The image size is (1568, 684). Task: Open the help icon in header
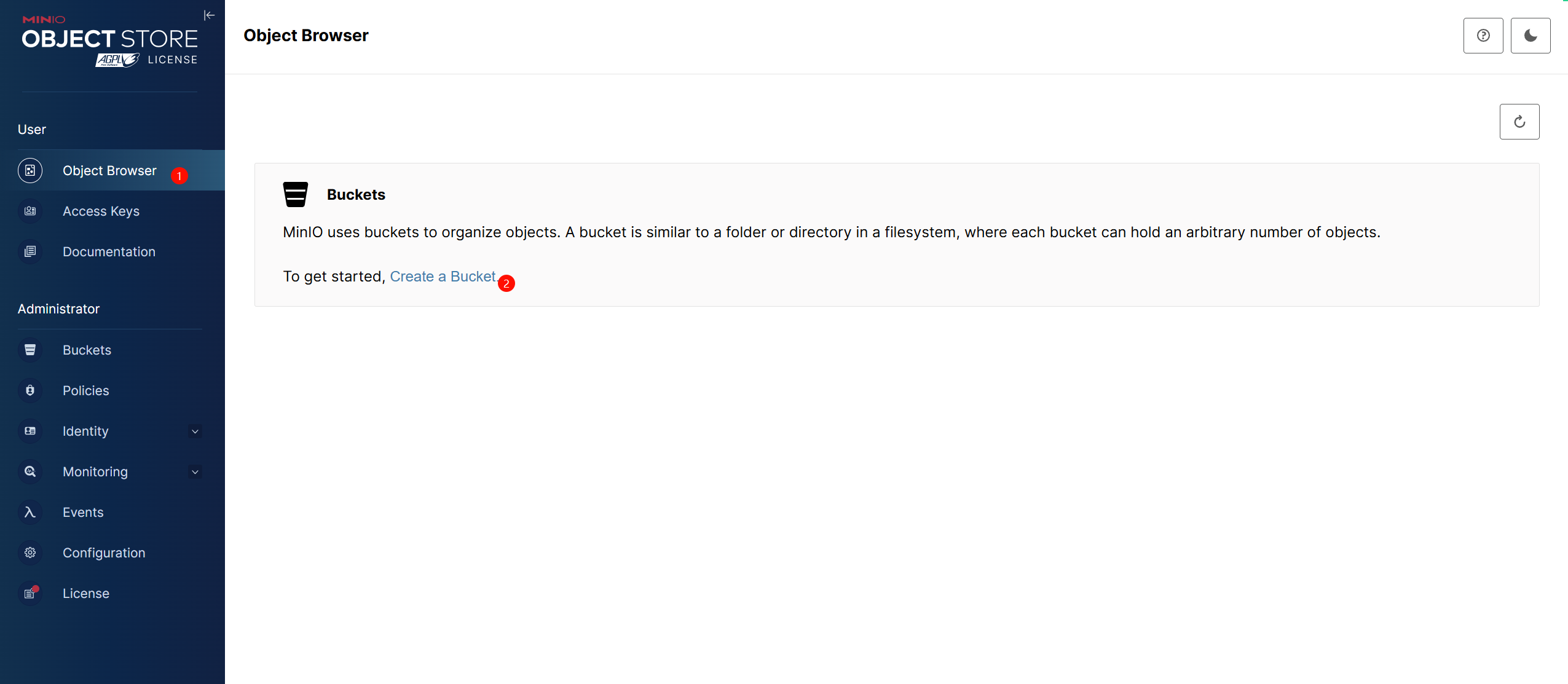(x=1483, y=36)
